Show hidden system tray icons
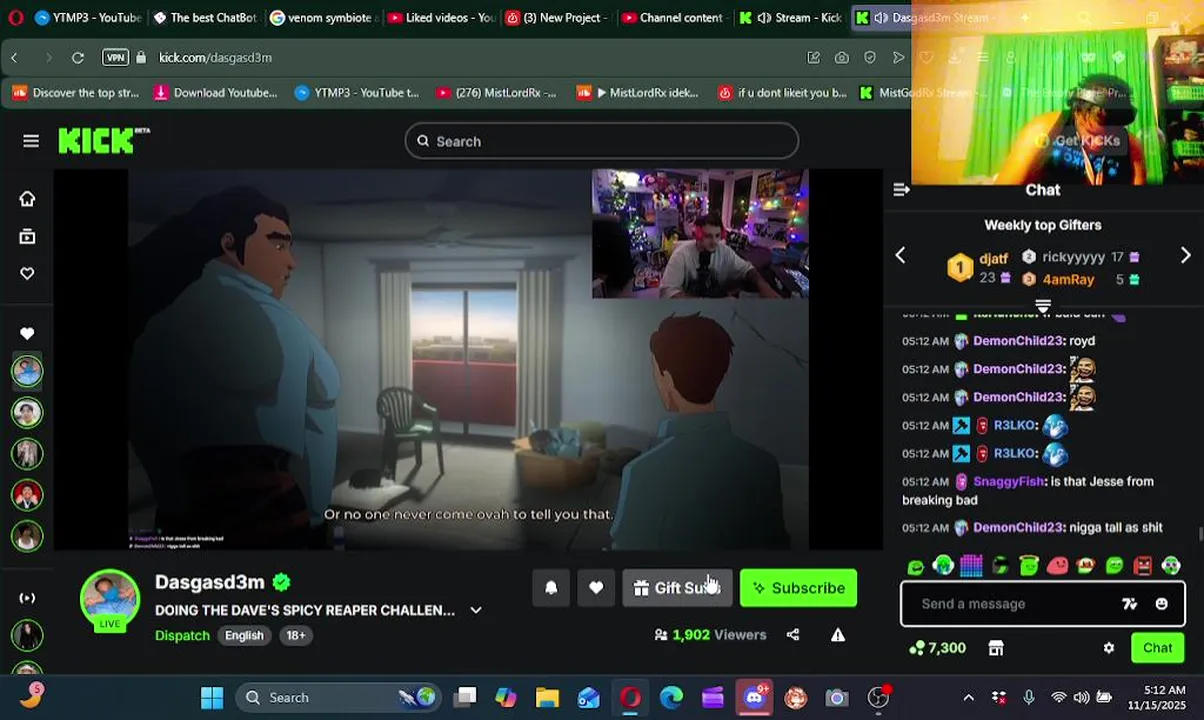Screen dimensions: 1204x720 (x=968, y=698)
